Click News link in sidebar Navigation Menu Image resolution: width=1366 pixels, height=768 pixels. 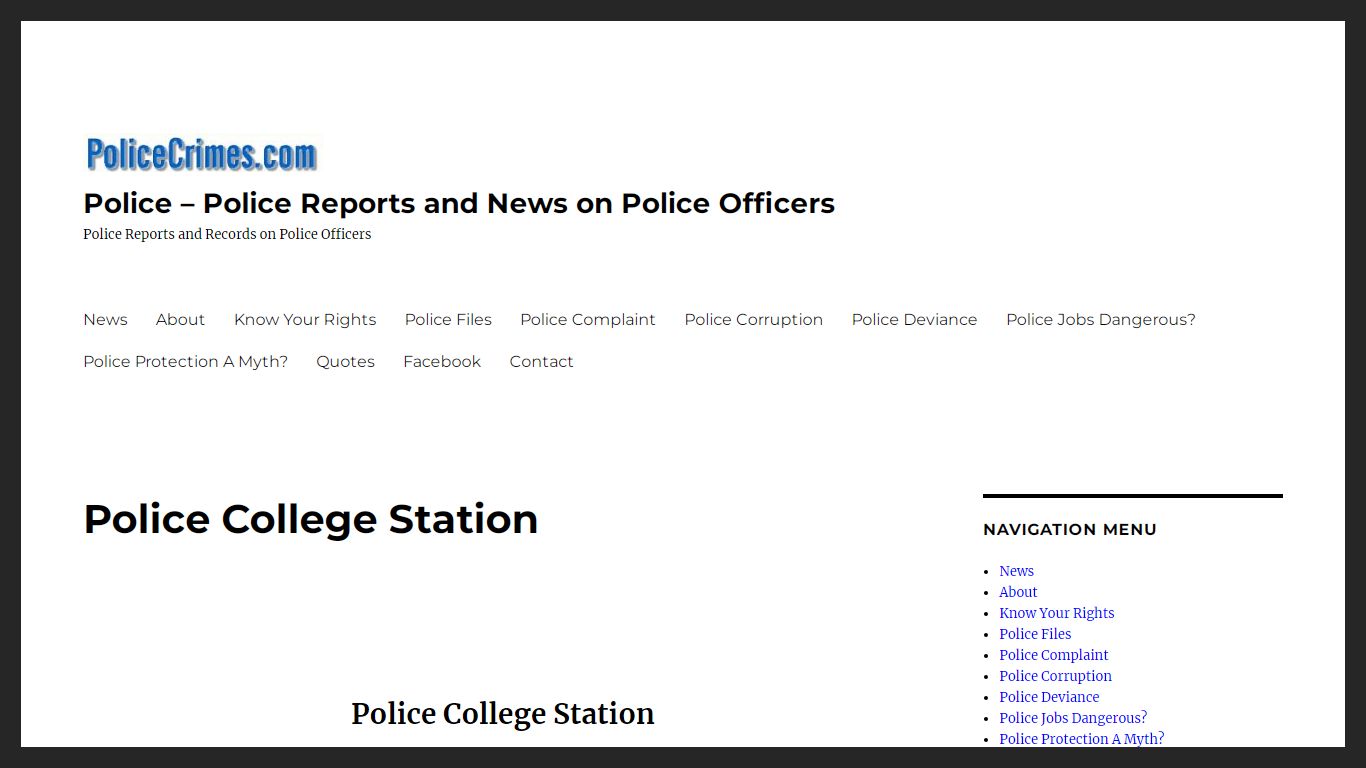1016,571
